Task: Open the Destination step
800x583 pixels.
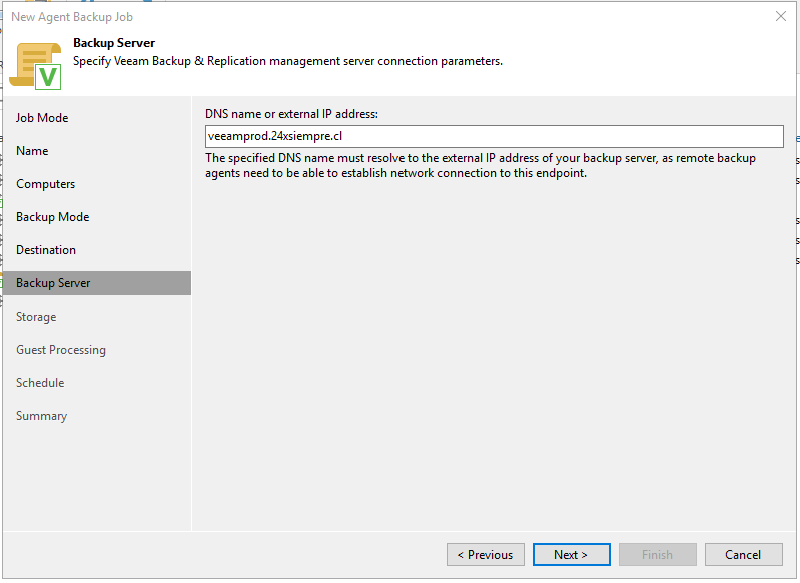Action: 46,250
